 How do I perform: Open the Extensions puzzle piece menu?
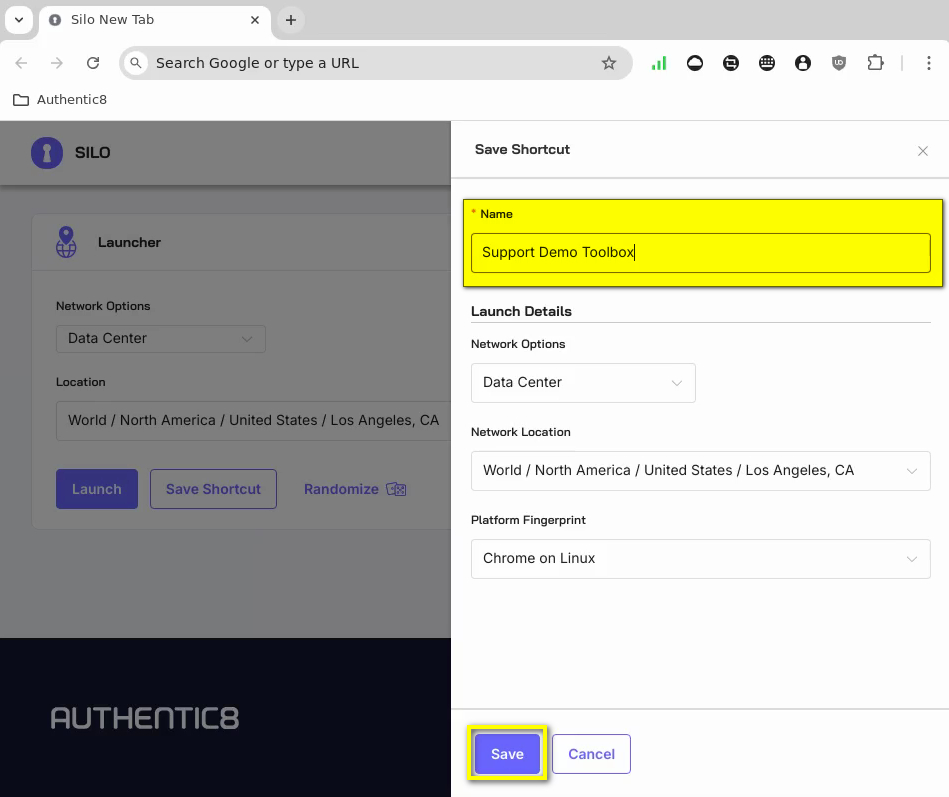[875, 63]
